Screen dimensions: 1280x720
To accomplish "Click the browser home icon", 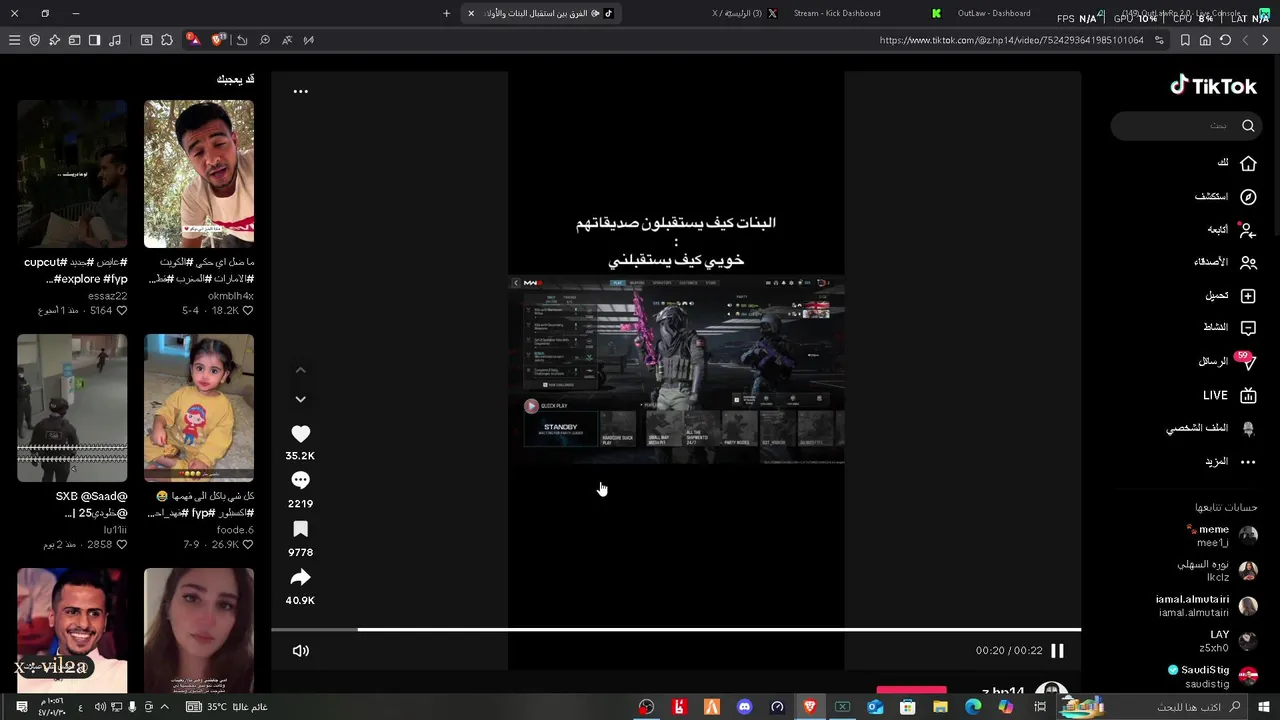I will [1205, 40].
